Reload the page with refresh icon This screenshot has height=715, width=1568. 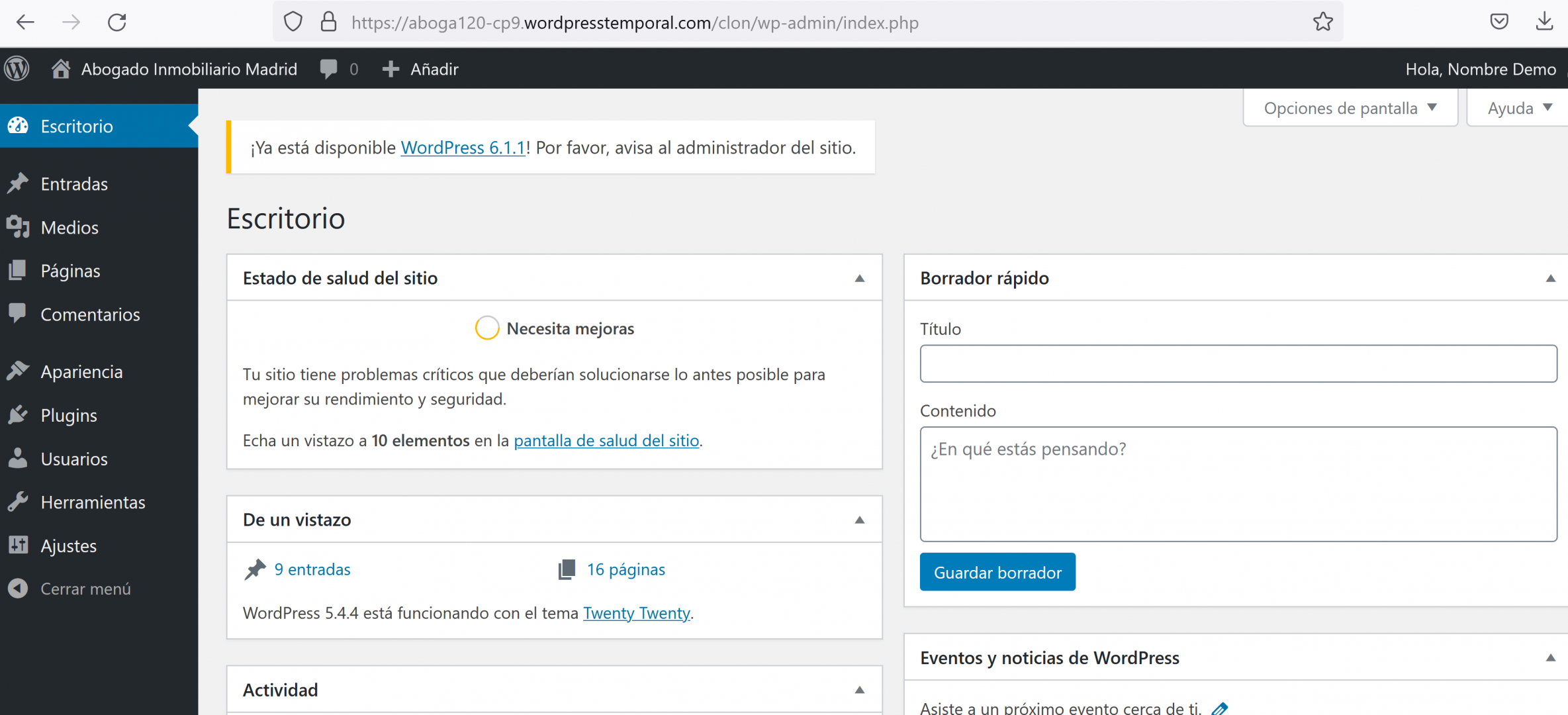[117, 23]
